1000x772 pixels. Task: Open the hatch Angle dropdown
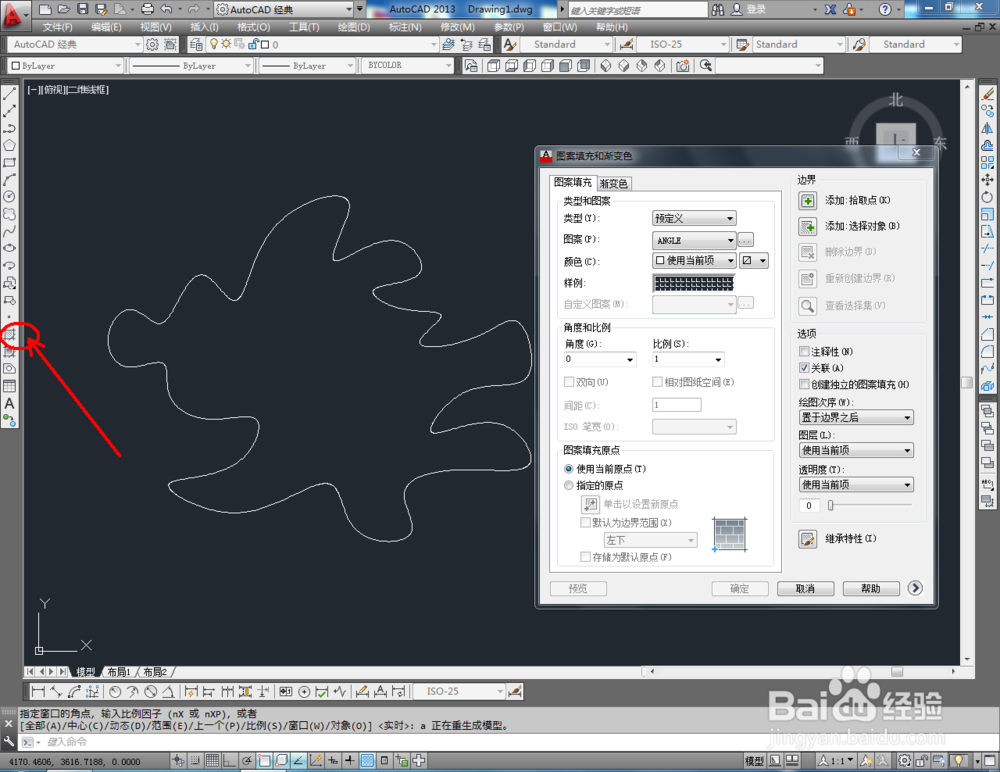click(599, 359)
